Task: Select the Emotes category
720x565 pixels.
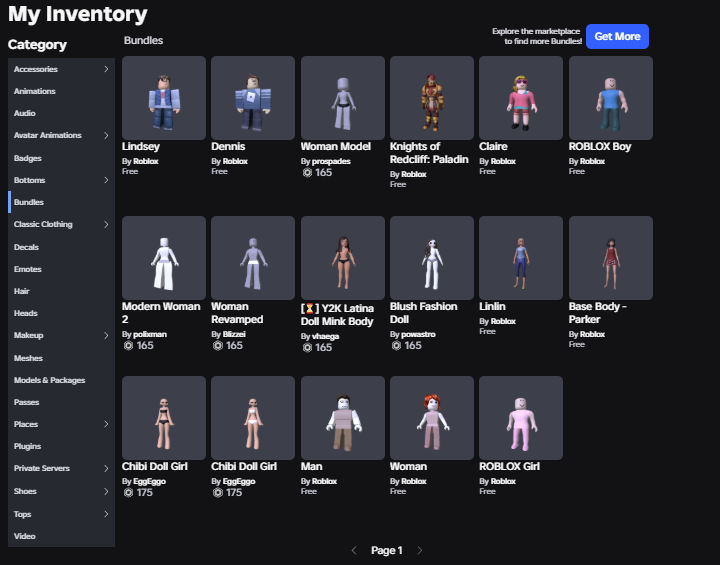Action: point(61,269)
